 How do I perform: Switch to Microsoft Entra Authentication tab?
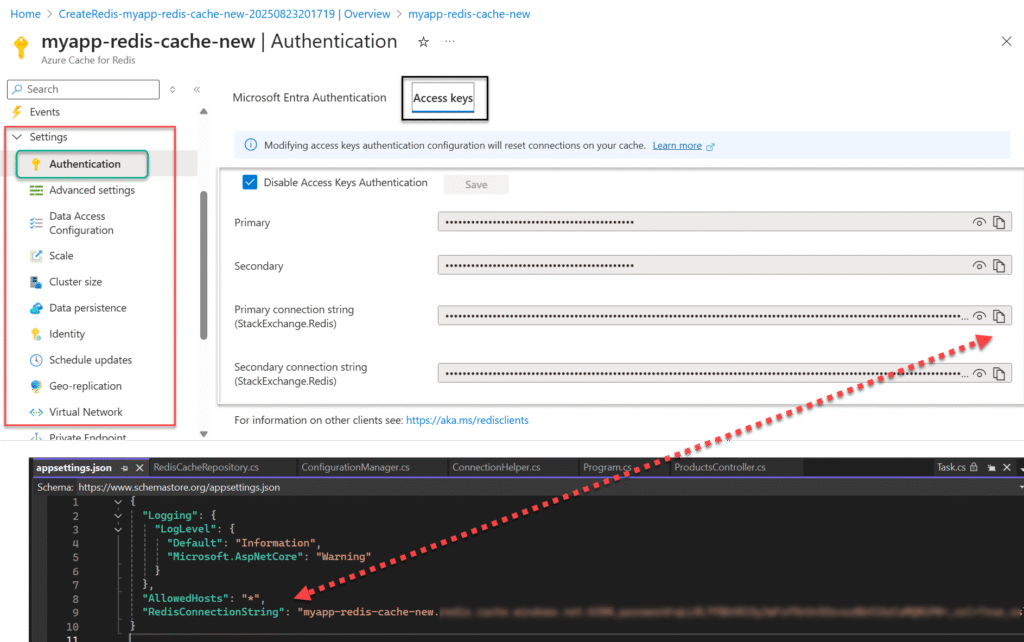tap(309, 97)
